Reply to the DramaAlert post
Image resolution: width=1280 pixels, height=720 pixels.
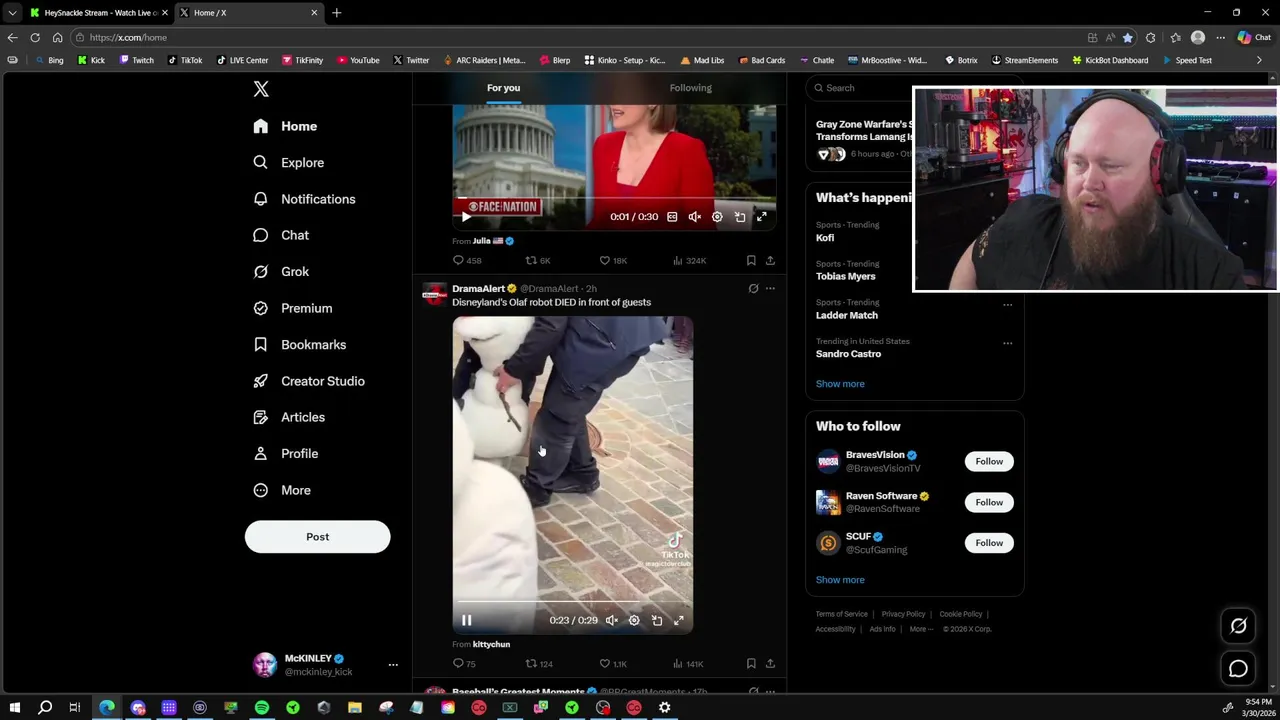(464, 664)
